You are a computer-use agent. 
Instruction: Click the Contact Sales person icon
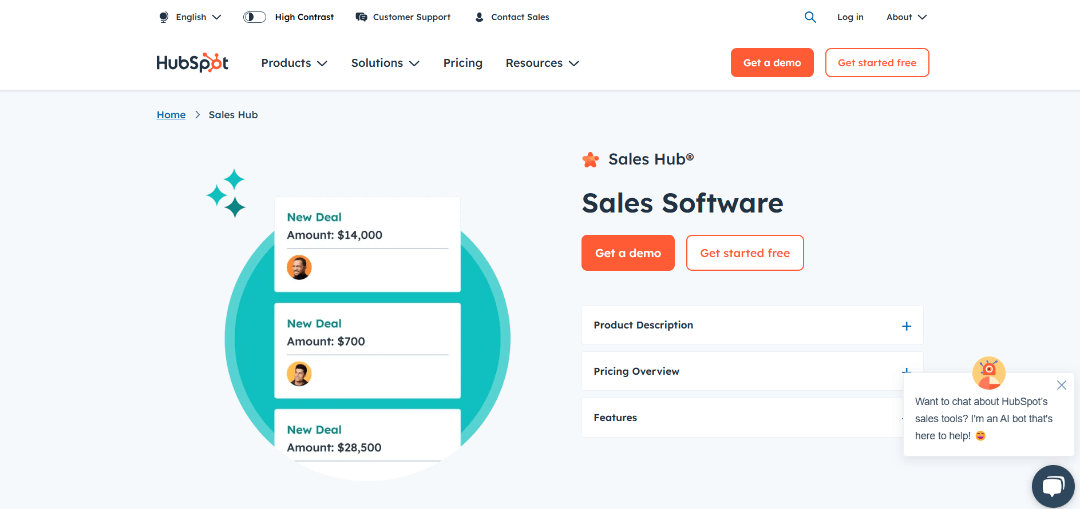pyautogui.click(x=479, y=17)
